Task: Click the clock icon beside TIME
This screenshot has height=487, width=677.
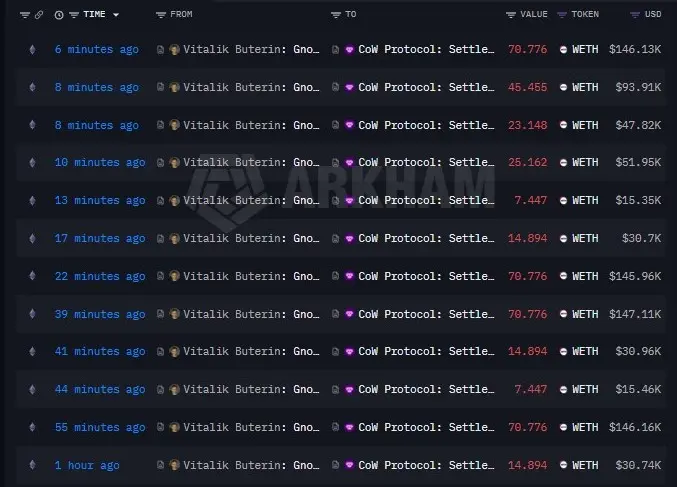Action: tap(59, 15)
